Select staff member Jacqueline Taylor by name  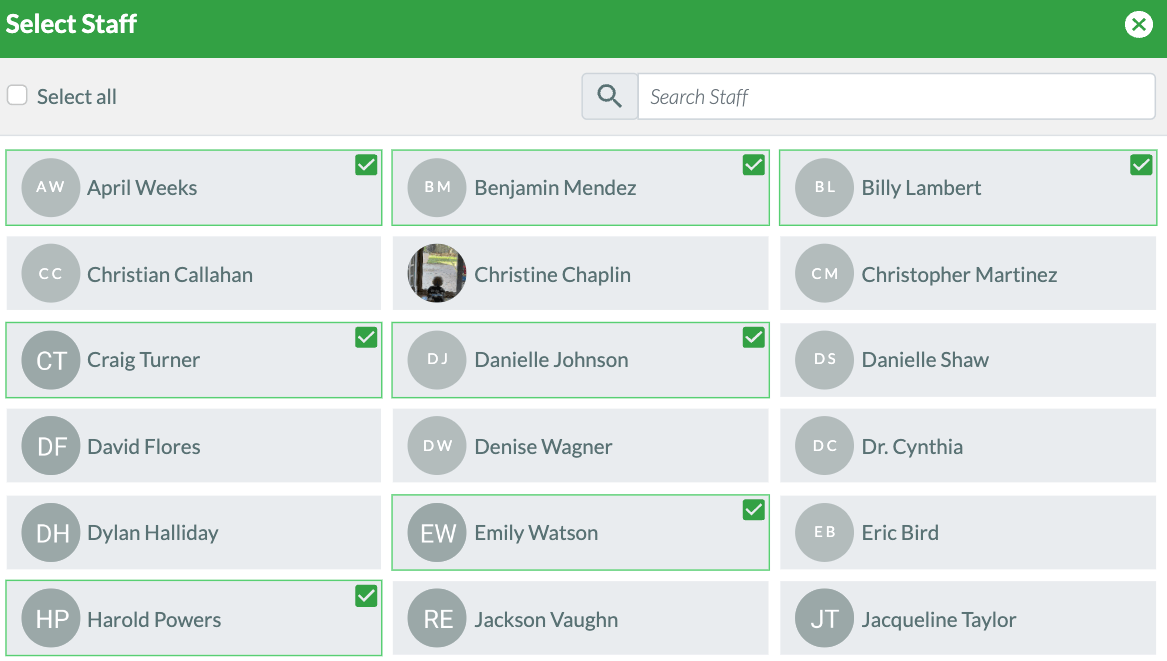pyautogui.click(x=939, y=619)
